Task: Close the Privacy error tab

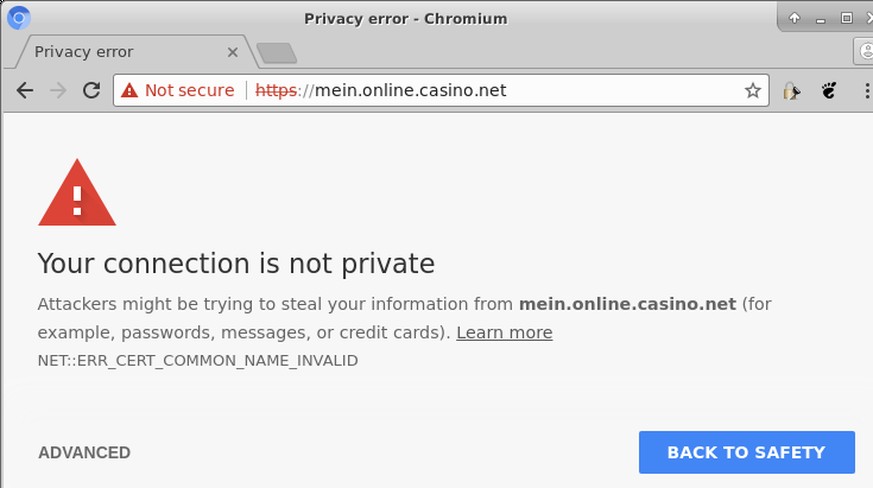Action: point(233,52)
